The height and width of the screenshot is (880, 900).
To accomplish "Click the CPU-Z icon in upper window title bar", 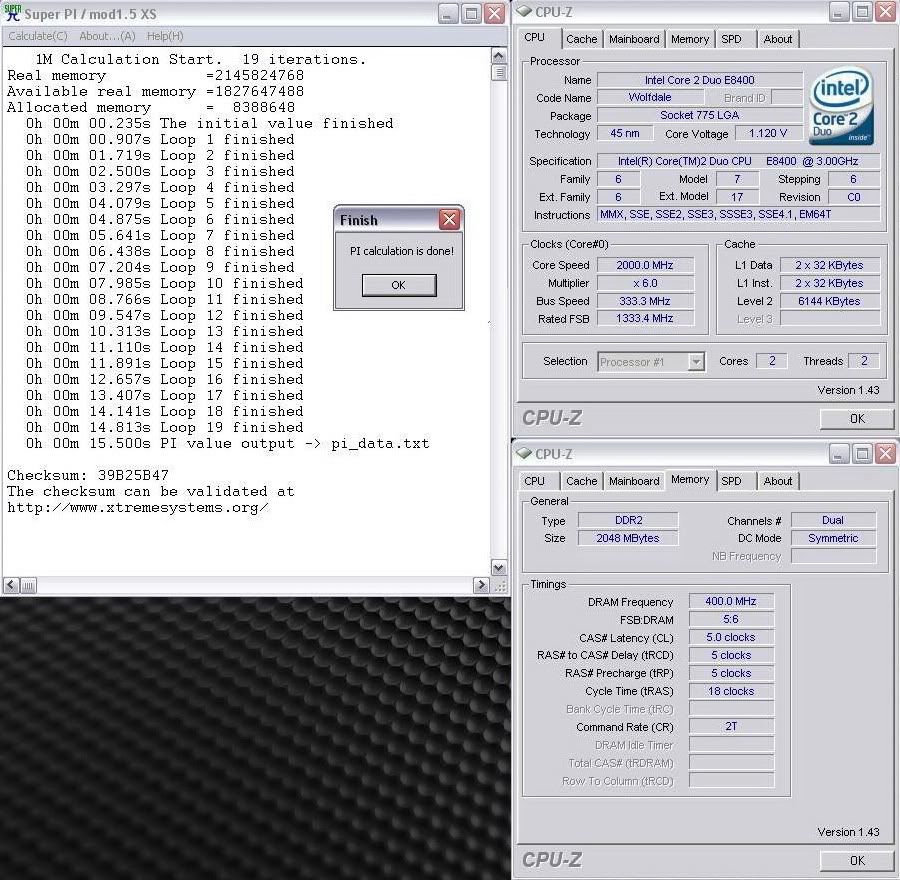I will [524, 11].
